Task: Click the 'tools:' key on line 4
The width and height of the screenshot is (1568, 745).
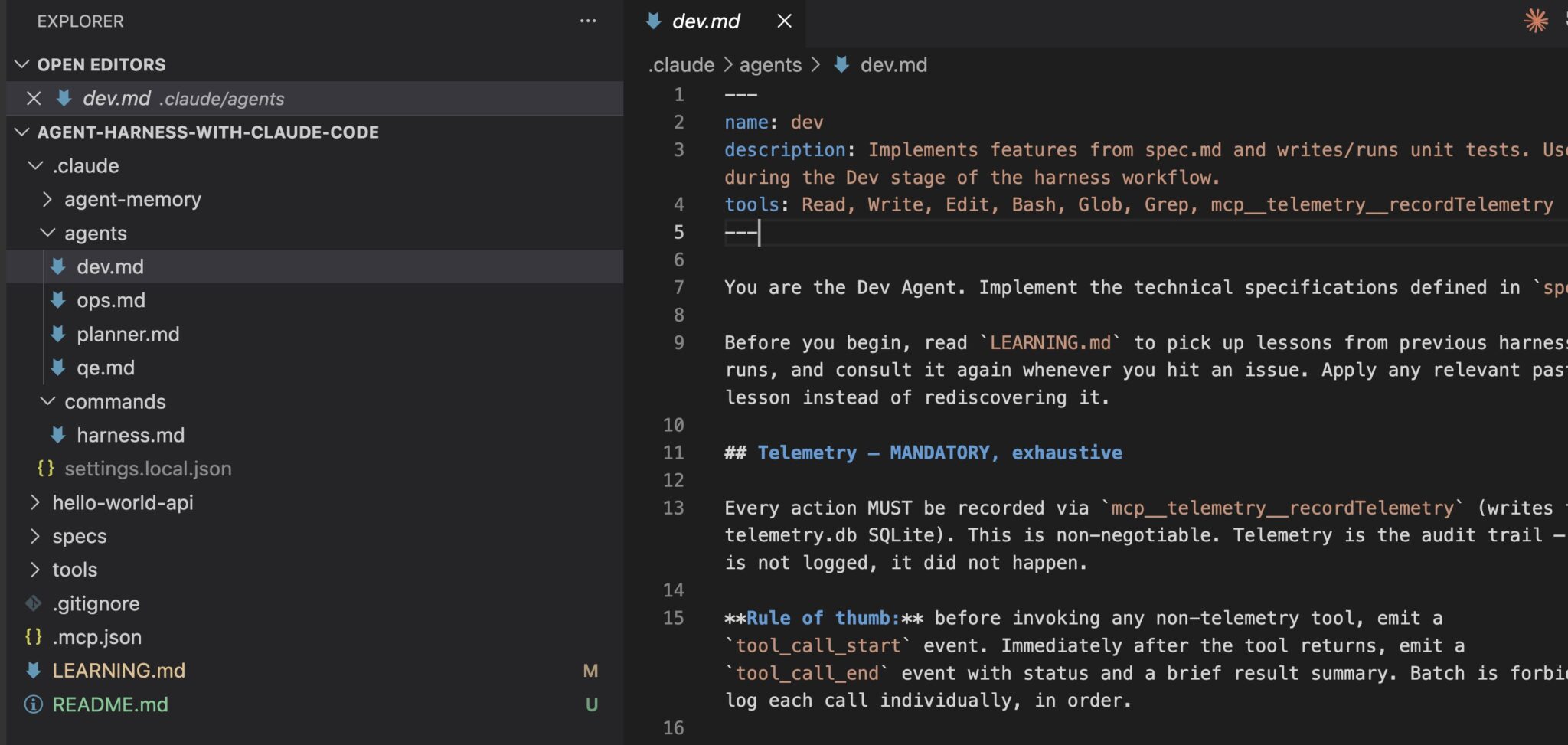Action: pyautogui.click(x=752, y=204)
